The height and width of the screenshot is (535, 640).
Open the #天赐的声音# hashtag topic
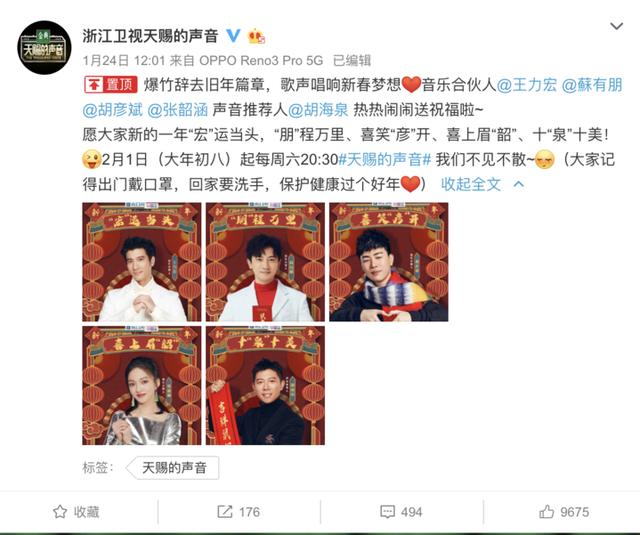pos(385,160)
